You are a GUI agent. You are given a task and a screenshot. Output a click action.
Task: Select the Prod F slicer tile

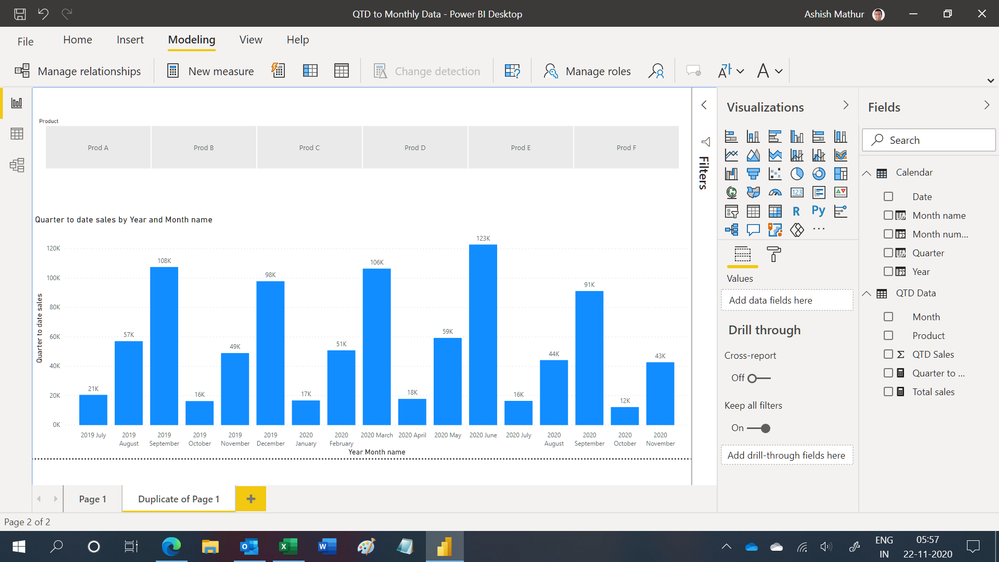(x=626, y=147)
